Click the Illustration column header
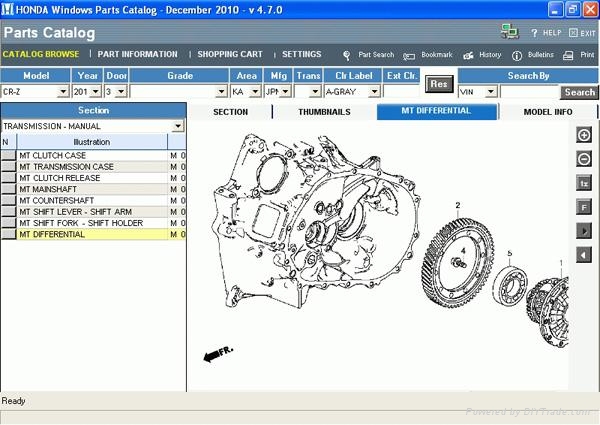Image resolution: width=600 pixels, height=425 pixels. point(92,142)
